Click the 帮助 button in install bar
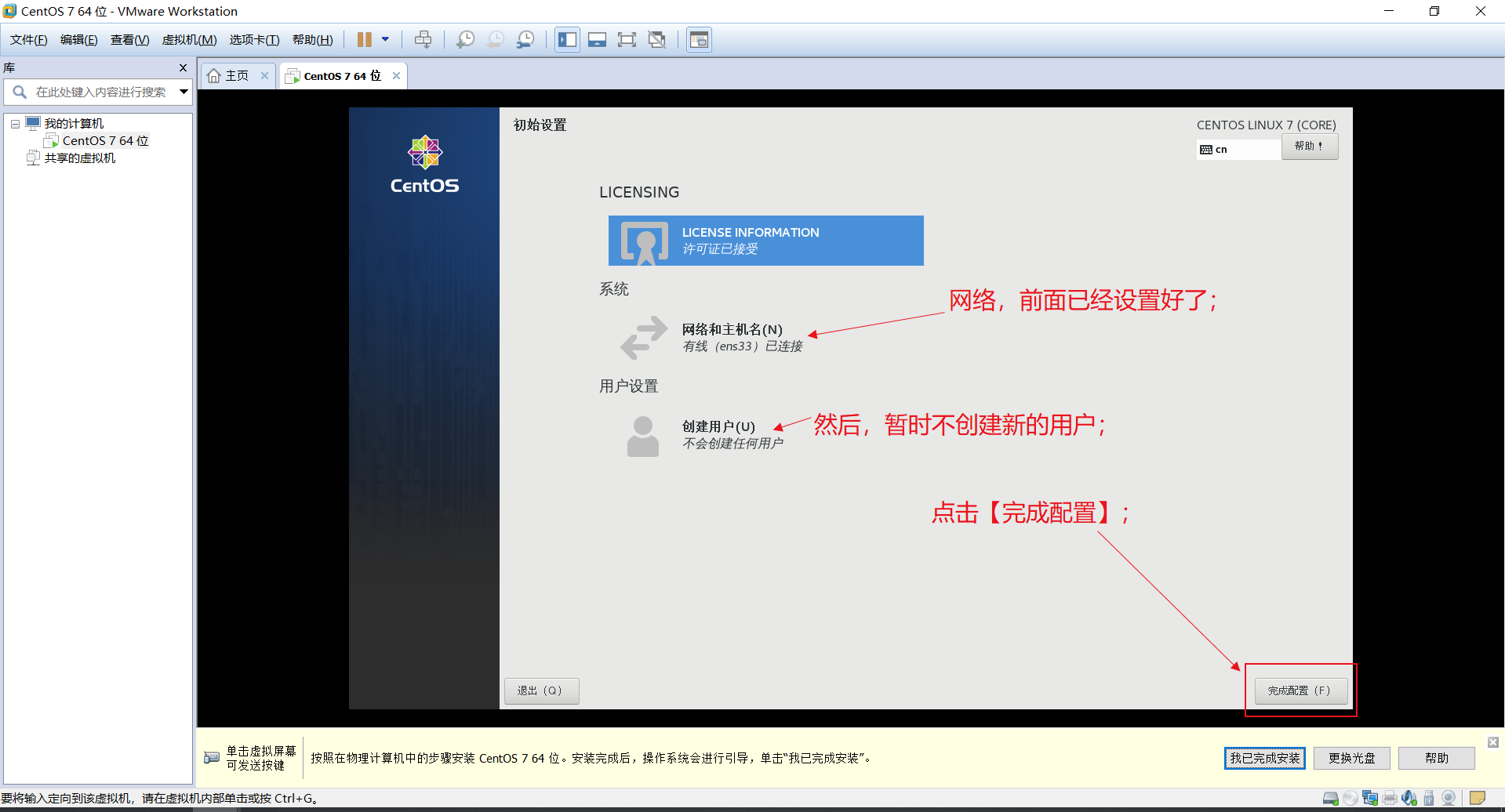 coord(1437,759)
